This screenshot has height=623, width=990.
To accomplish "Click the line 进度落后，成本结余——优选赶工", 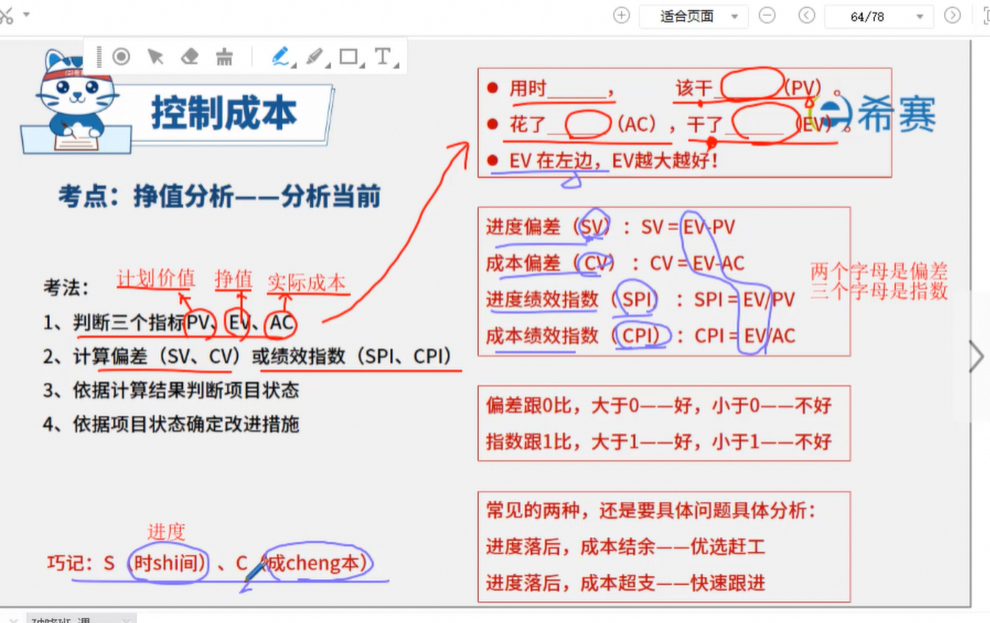I will pos(625,546).
